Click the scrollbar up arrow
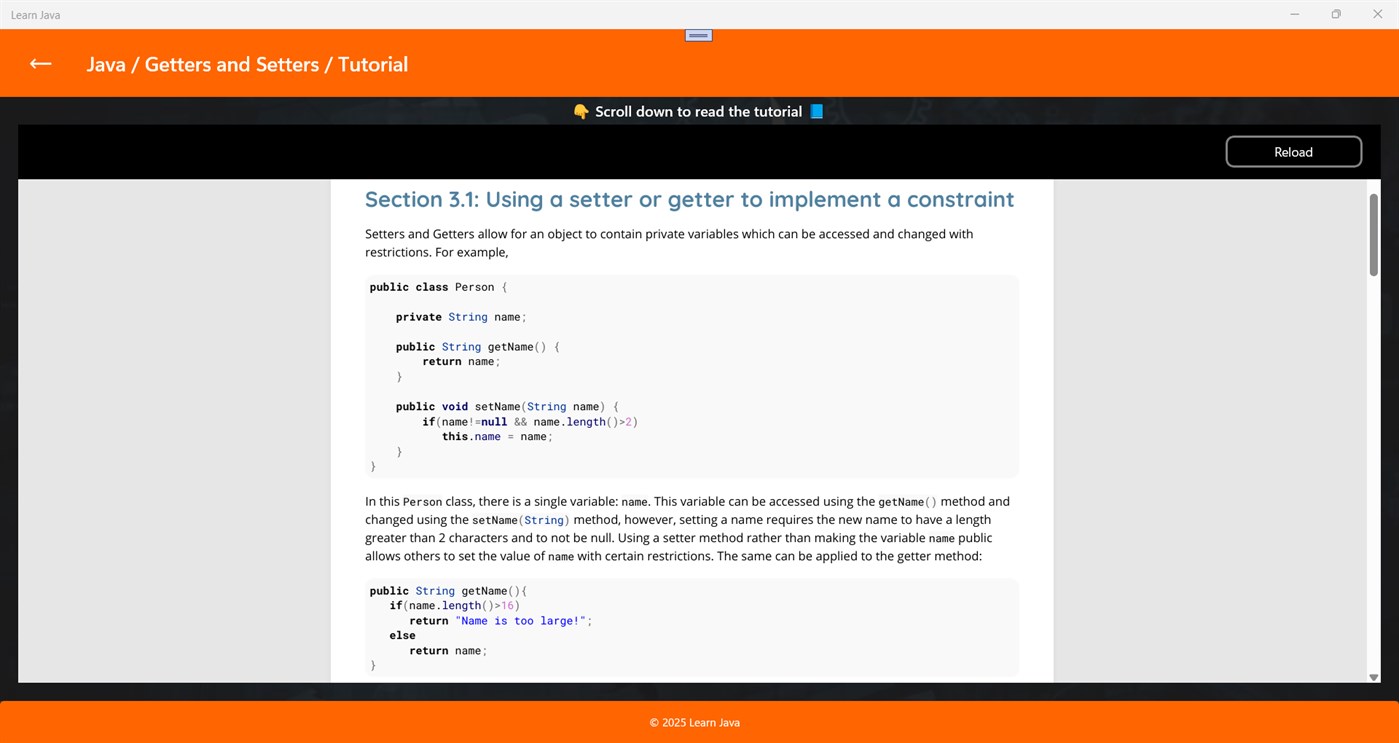The image size is (1399, 743). 1373,188
